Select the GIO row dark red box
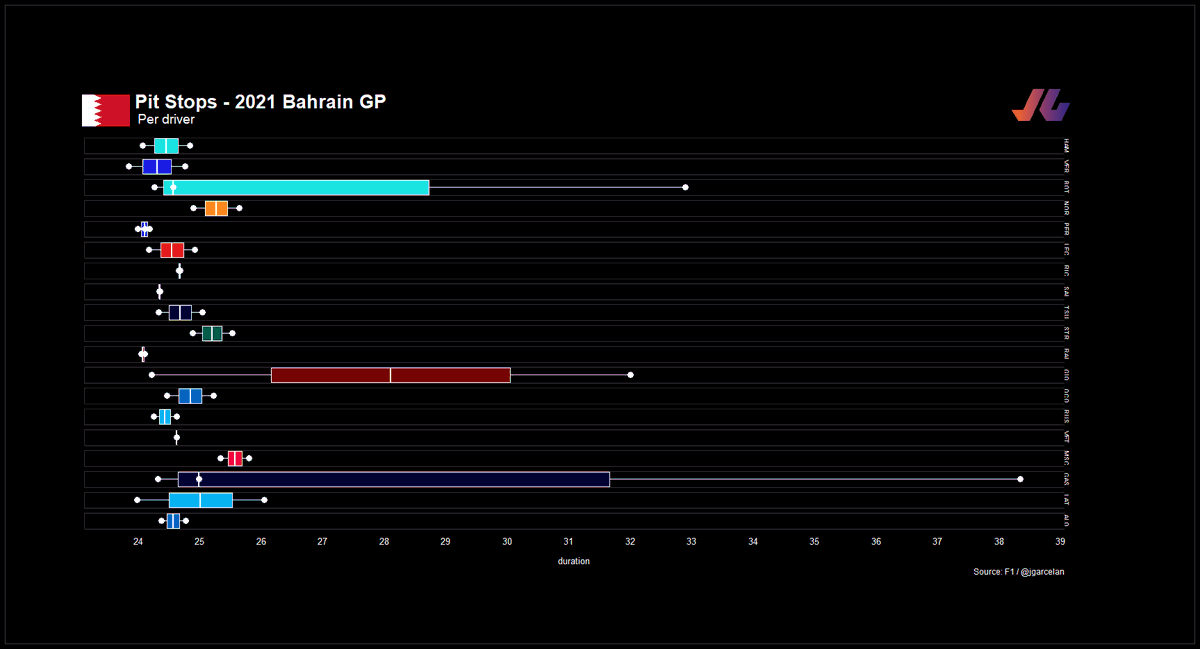 [391, 375]
